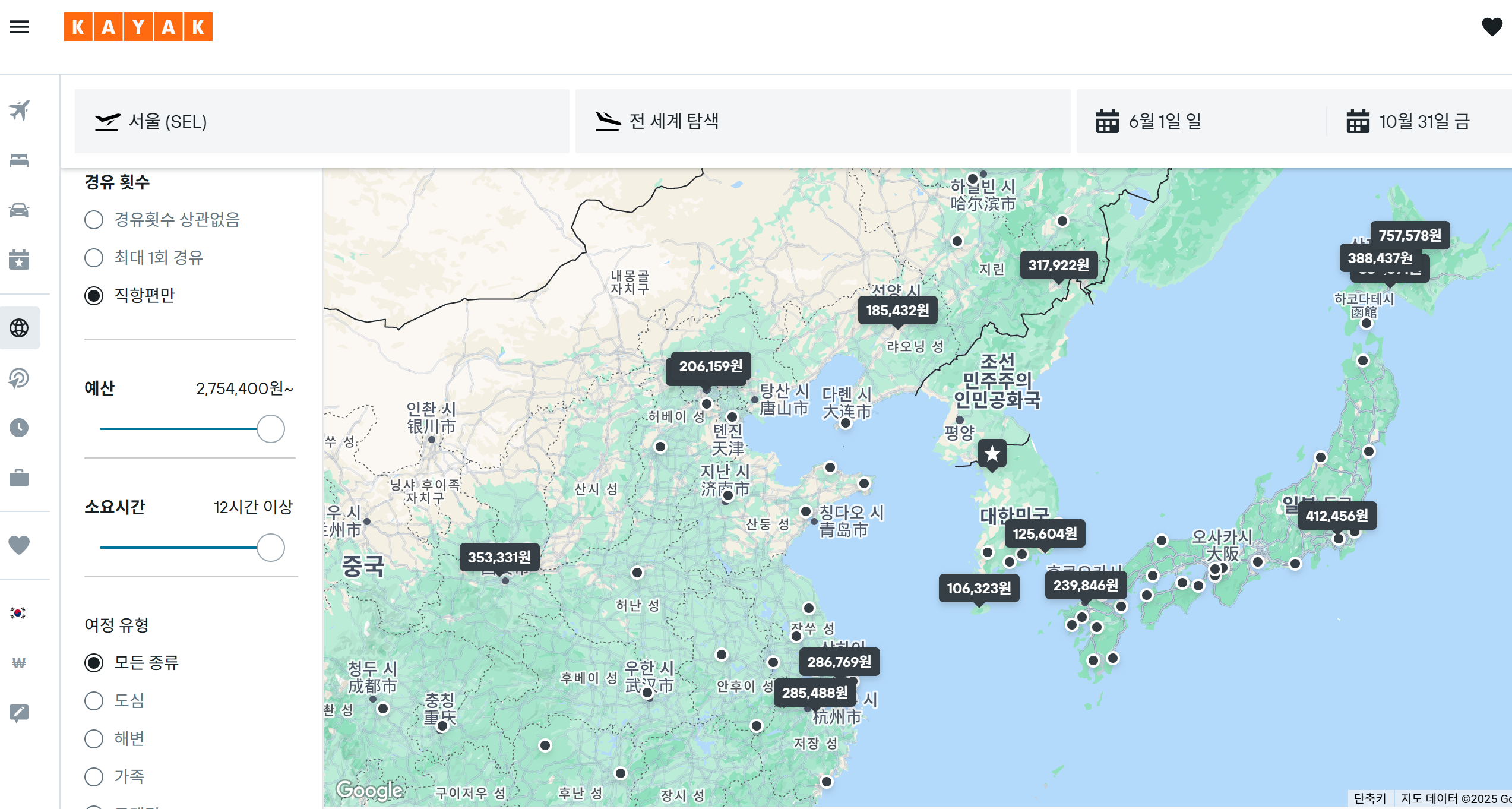Click the KAYAK logo

click(138, 27)
